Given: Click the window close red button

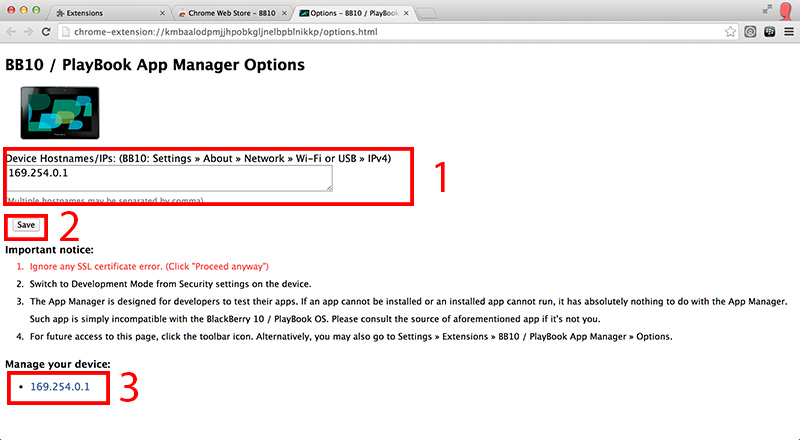Looking at the screenshot, I should pyautogui.click(x=11, y=10).
